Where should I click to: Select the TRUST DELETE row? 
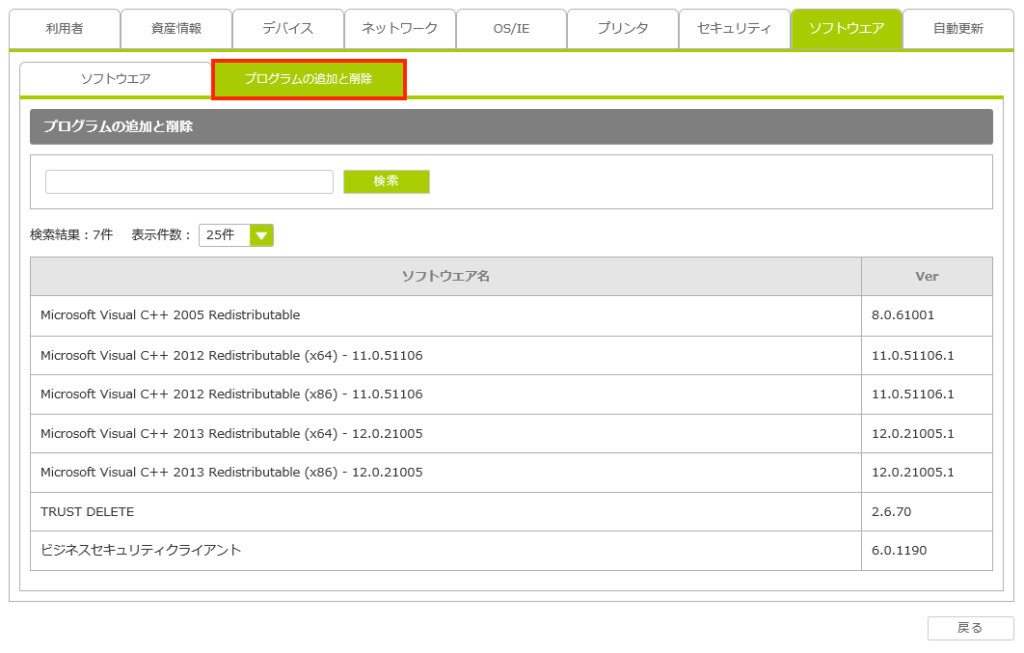pos(445,512)
